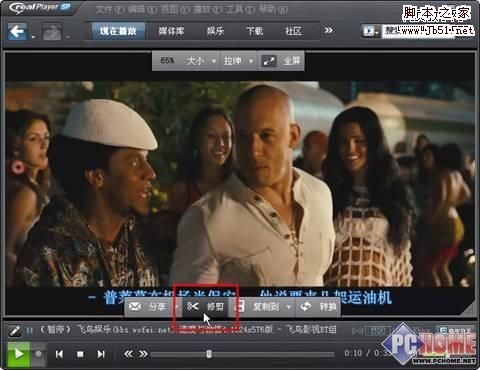Click the greyed forward arrow button
The width and height of the screenshot is (480, 370).
click(x=52, y=32)
